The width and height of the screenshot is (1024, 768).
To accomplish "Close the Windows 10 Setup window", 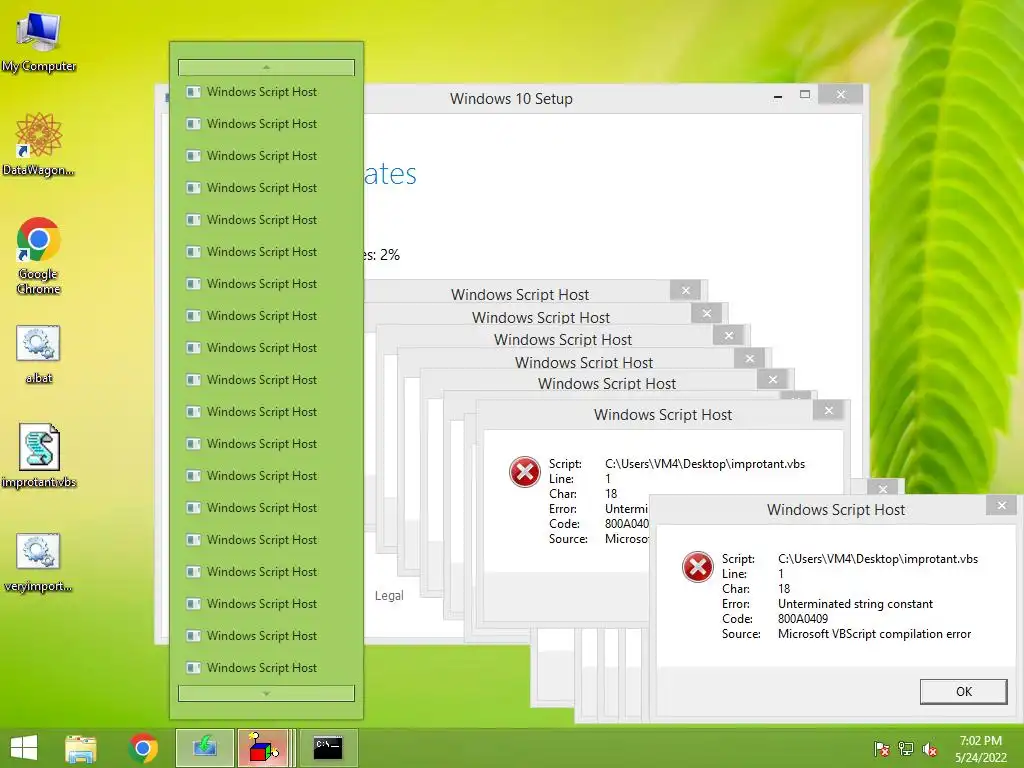I will click(x=841, y=95).
